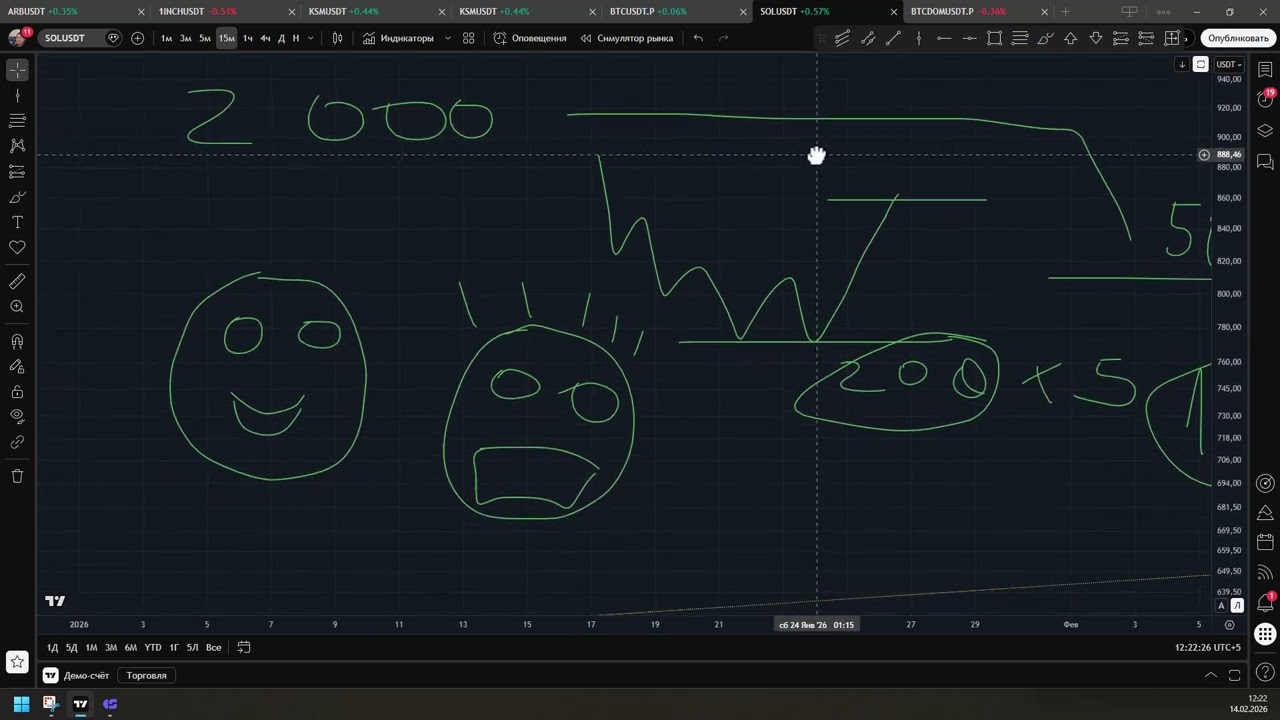Open the icons (heart) tool group
1280x720 pixels.
tap(17, 247)
